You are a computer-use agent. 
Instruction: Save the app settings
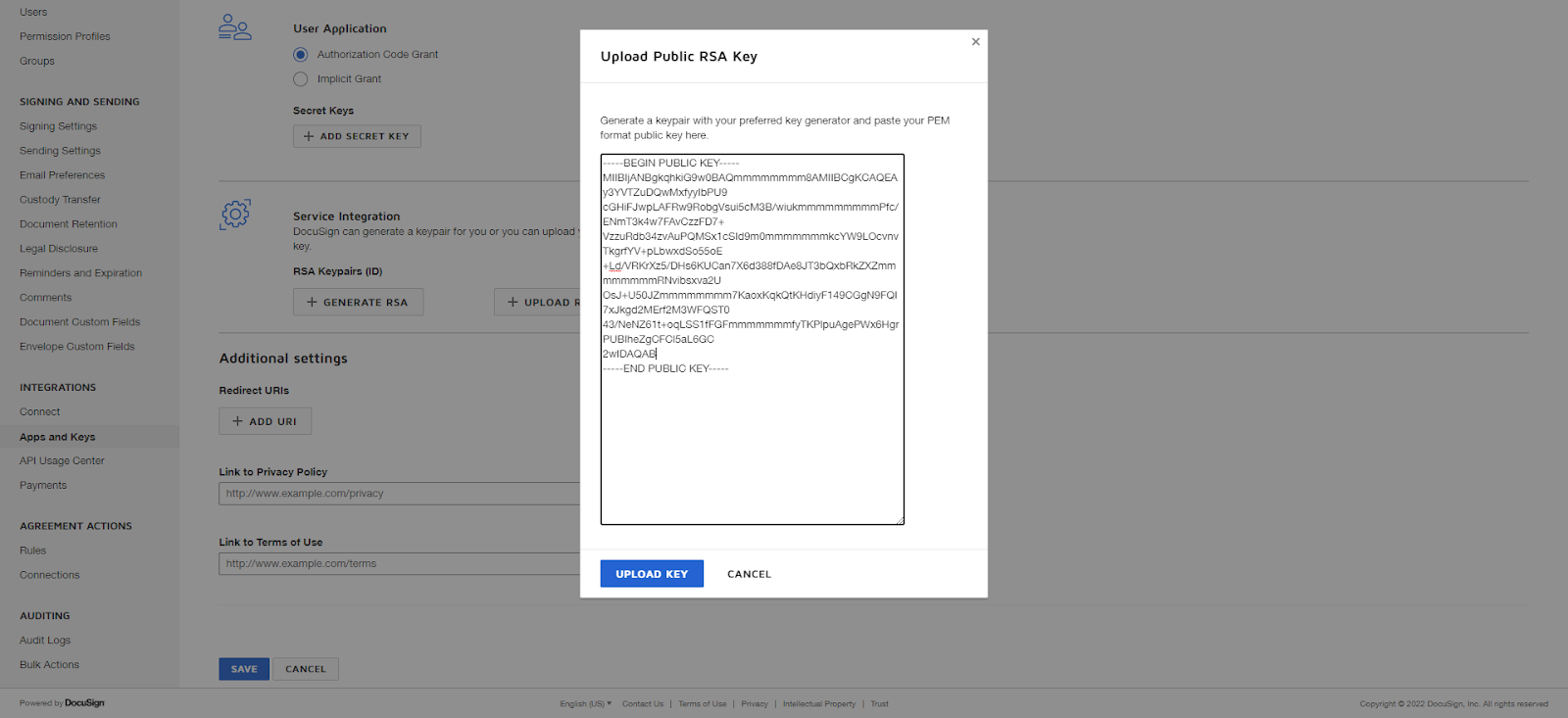coord(244,669)
